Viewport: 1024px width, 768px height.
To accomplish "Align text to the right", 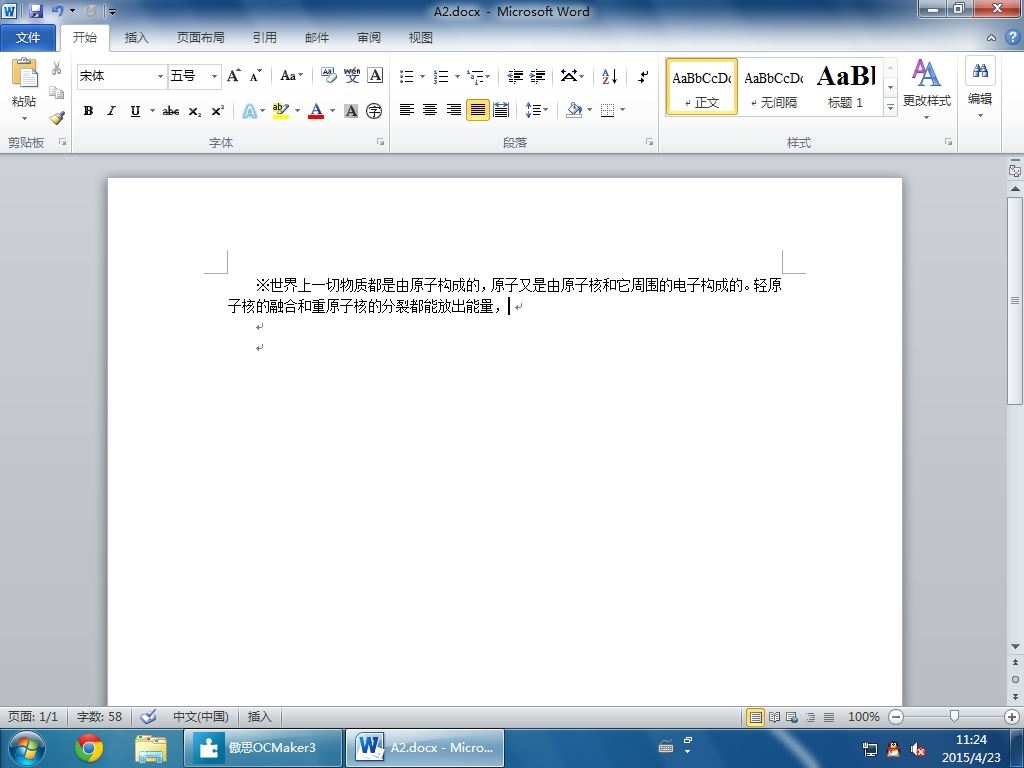I will pos(454,110).
